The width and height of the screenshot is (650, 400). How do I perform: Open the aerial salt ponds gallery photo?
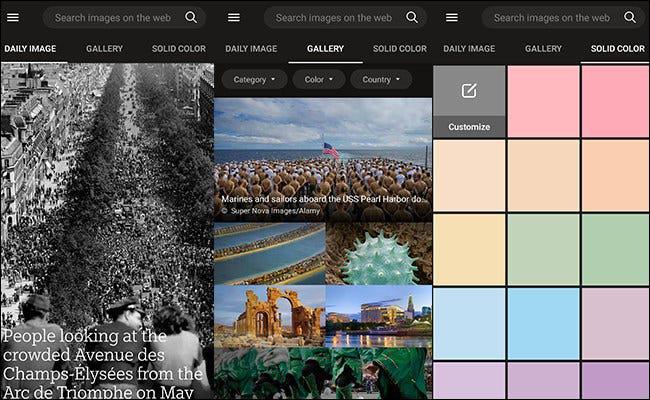pos(270,254)
